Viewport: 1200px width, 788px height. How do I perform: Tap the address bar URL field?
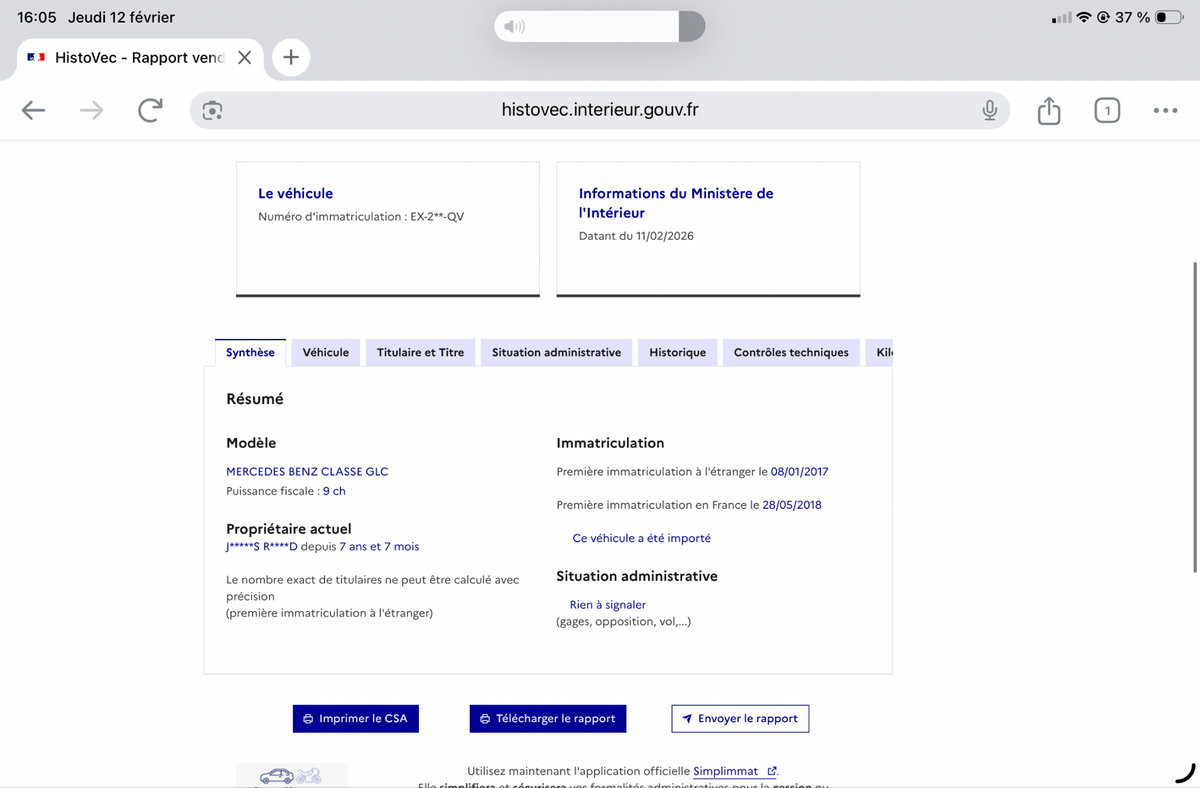[600, 110]
